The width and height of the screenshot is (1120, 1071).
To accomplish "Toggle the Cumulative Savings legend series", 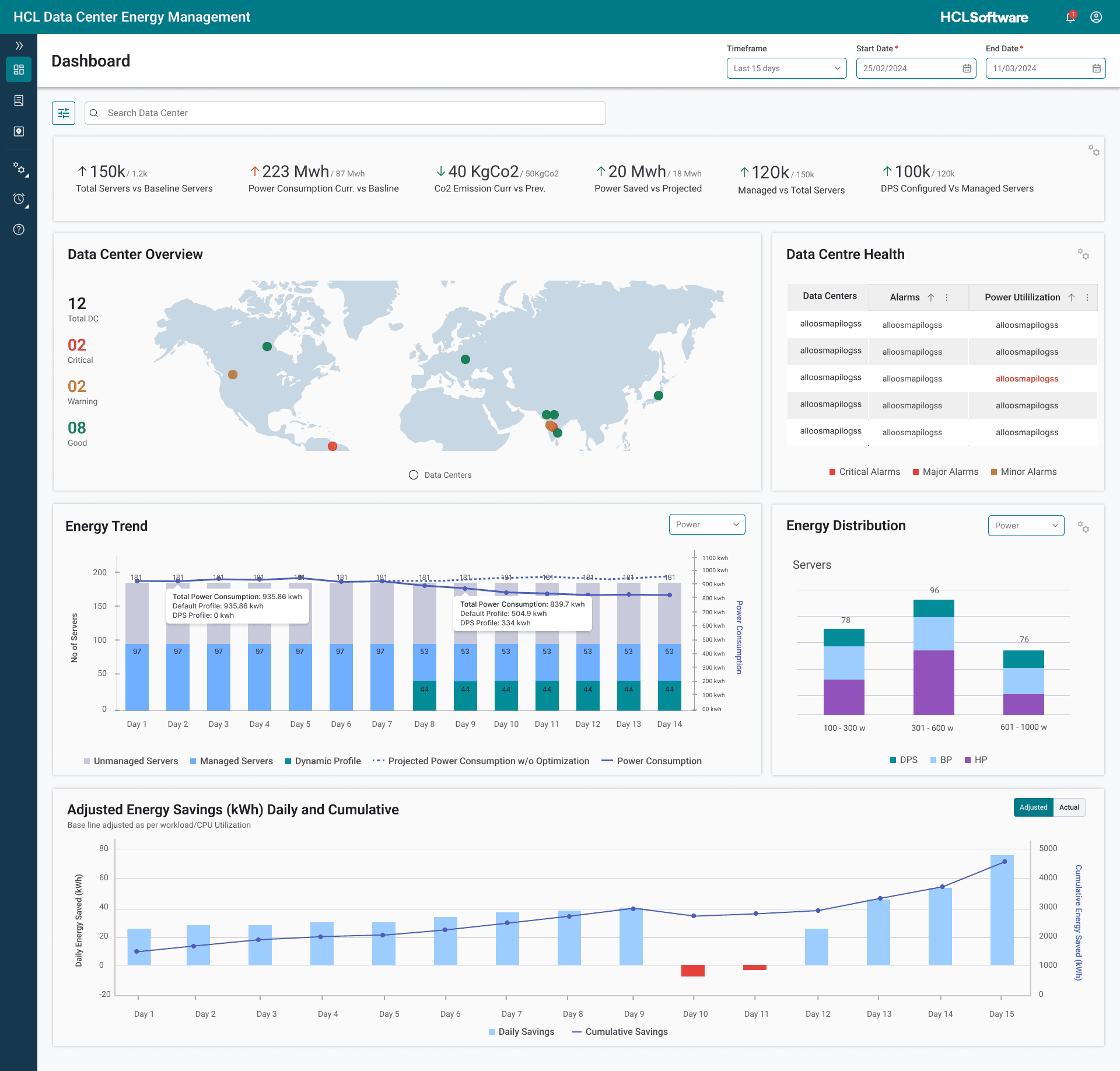I will point(620,1032).
